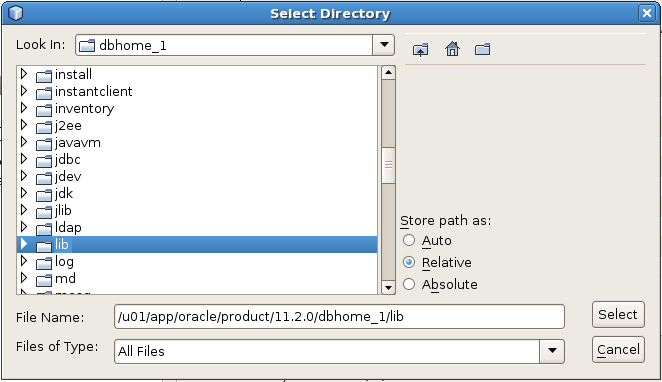Click the jlib folder icon

[43, 212]
